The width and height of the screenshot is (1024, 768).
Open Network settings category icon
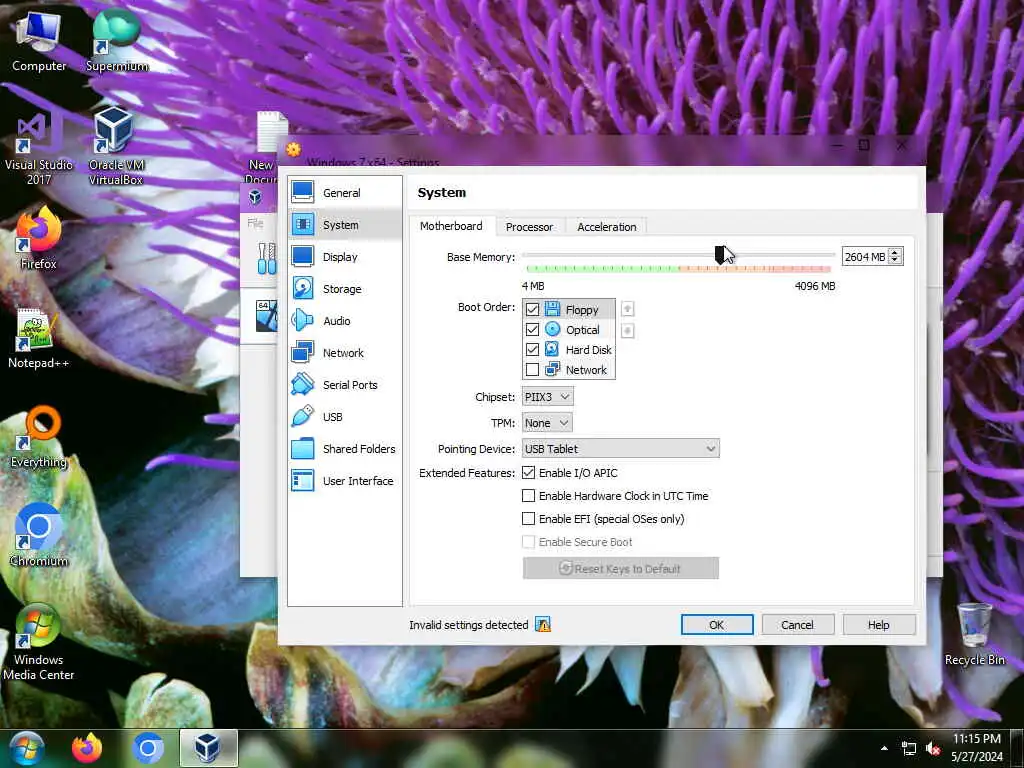302,352
